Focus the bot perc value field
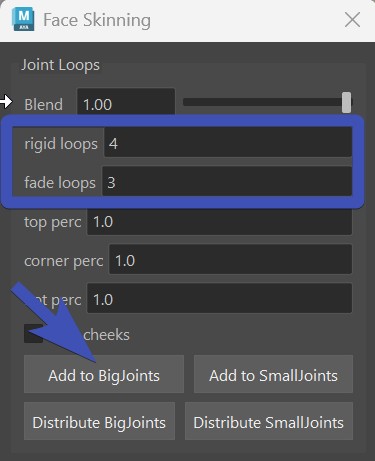375x461 pixels. pos(219,298)
